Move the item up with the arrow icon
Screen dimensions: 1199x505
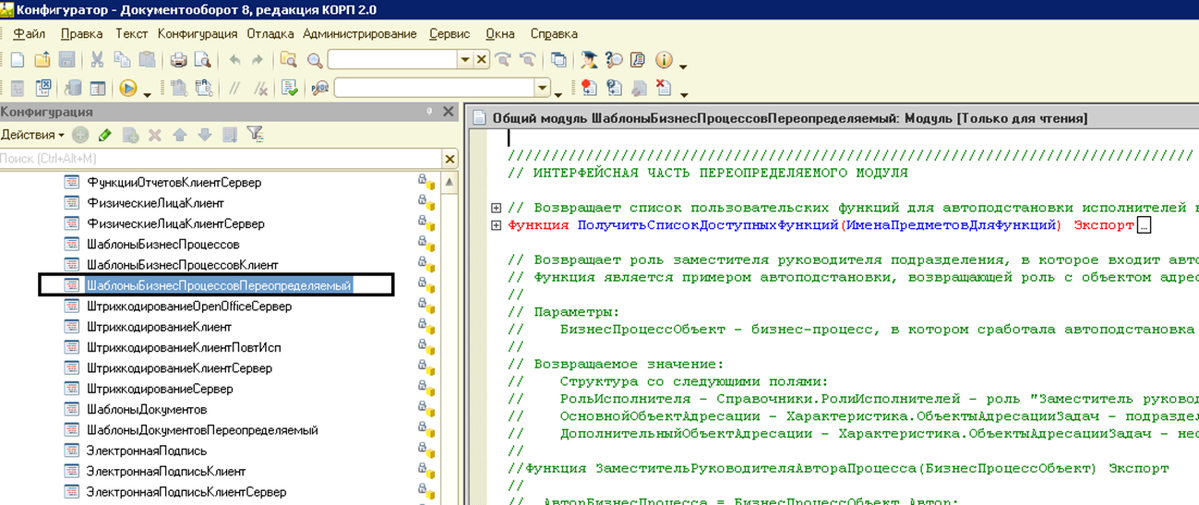(180, 135)
